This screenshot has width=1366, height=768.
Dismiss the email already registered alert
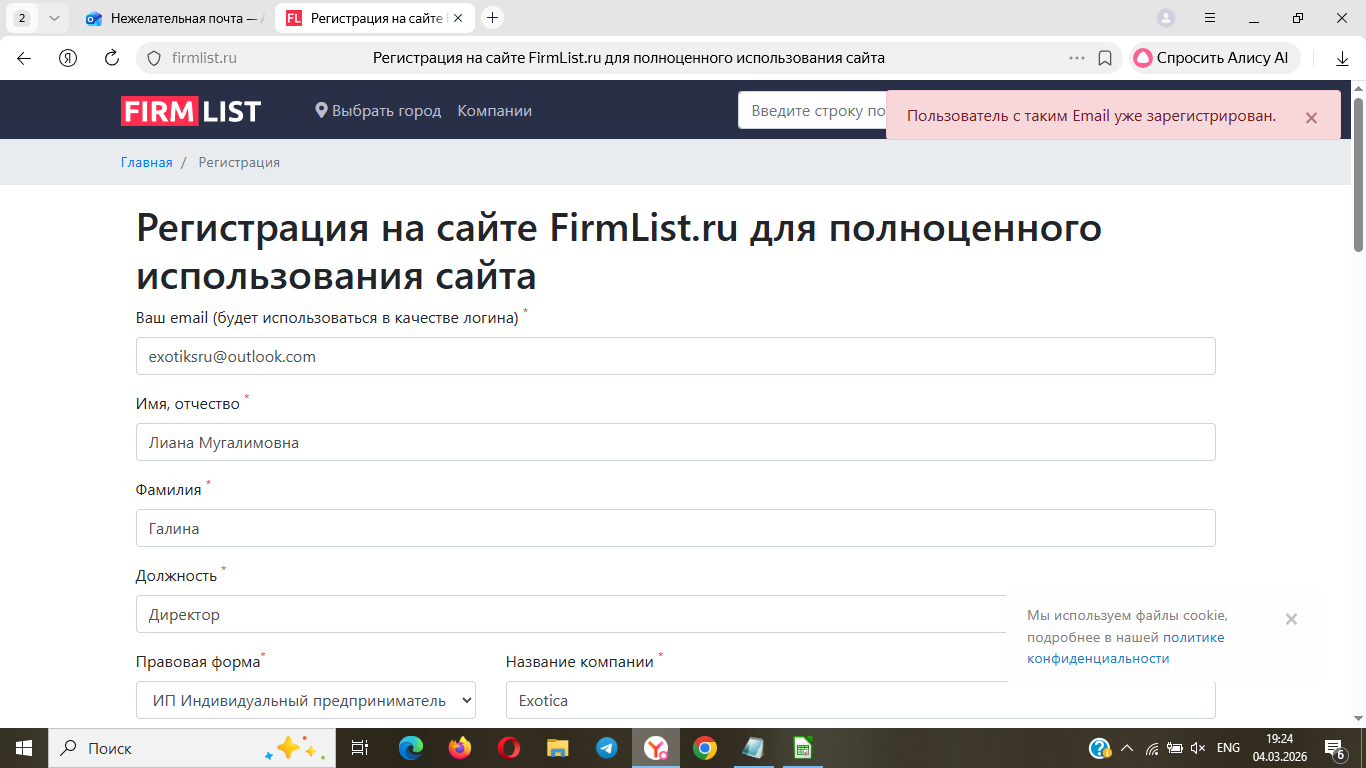click(1311, 117)
